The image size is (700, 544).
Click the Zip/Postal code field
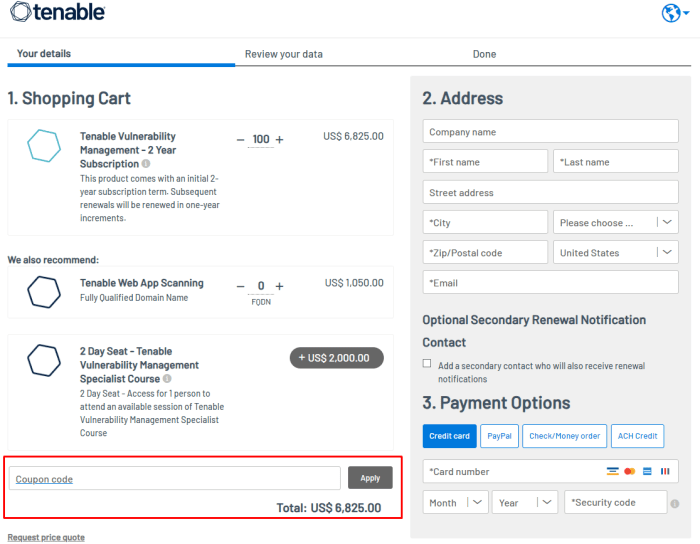(x=485, y=253)
